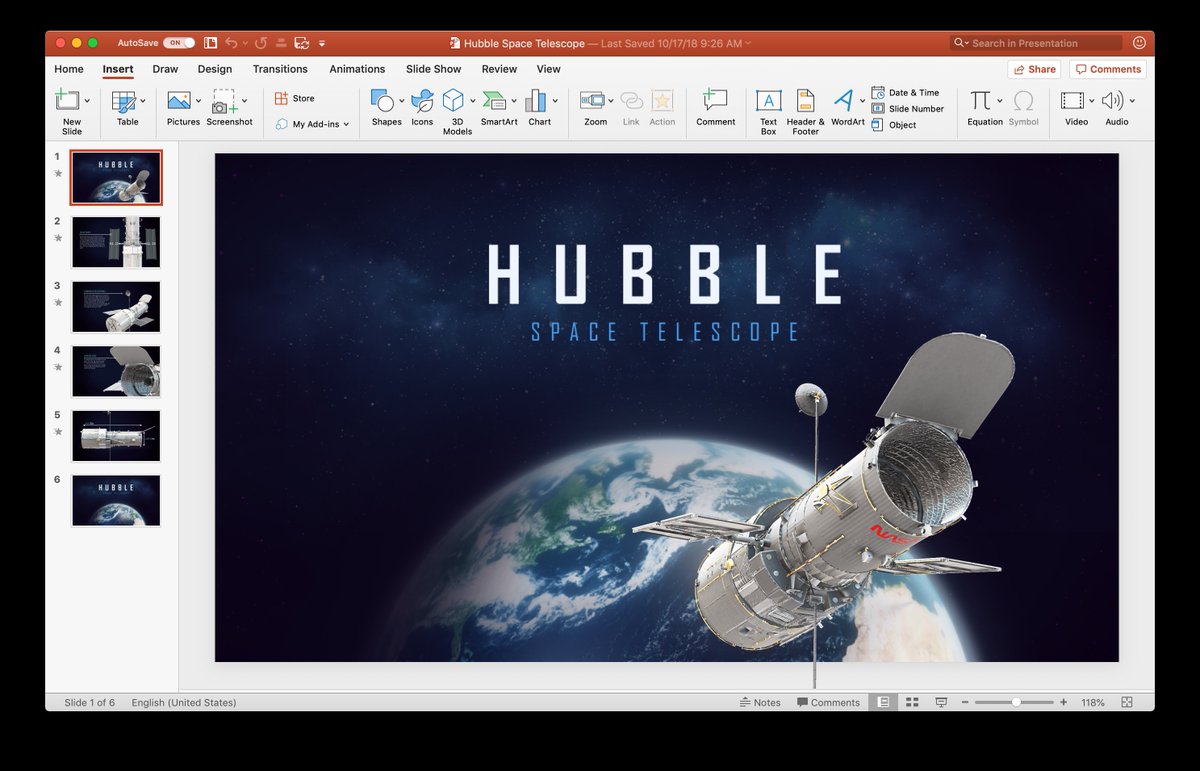Click the 118% zoom level
Screen dimensions: 1200x771
[1093, 703]
